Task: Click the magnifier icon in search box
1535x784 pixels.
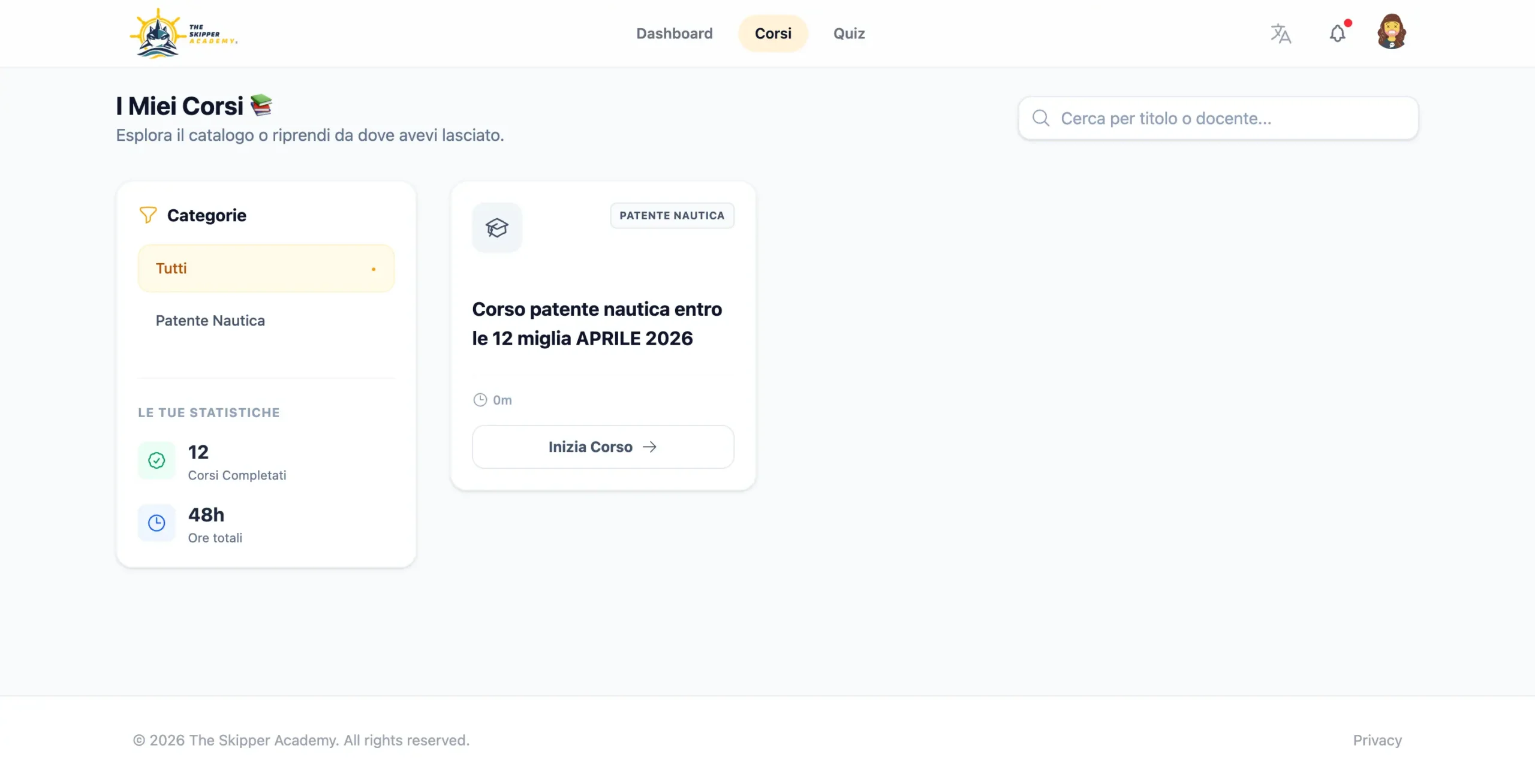Action: click(1041, 118)
